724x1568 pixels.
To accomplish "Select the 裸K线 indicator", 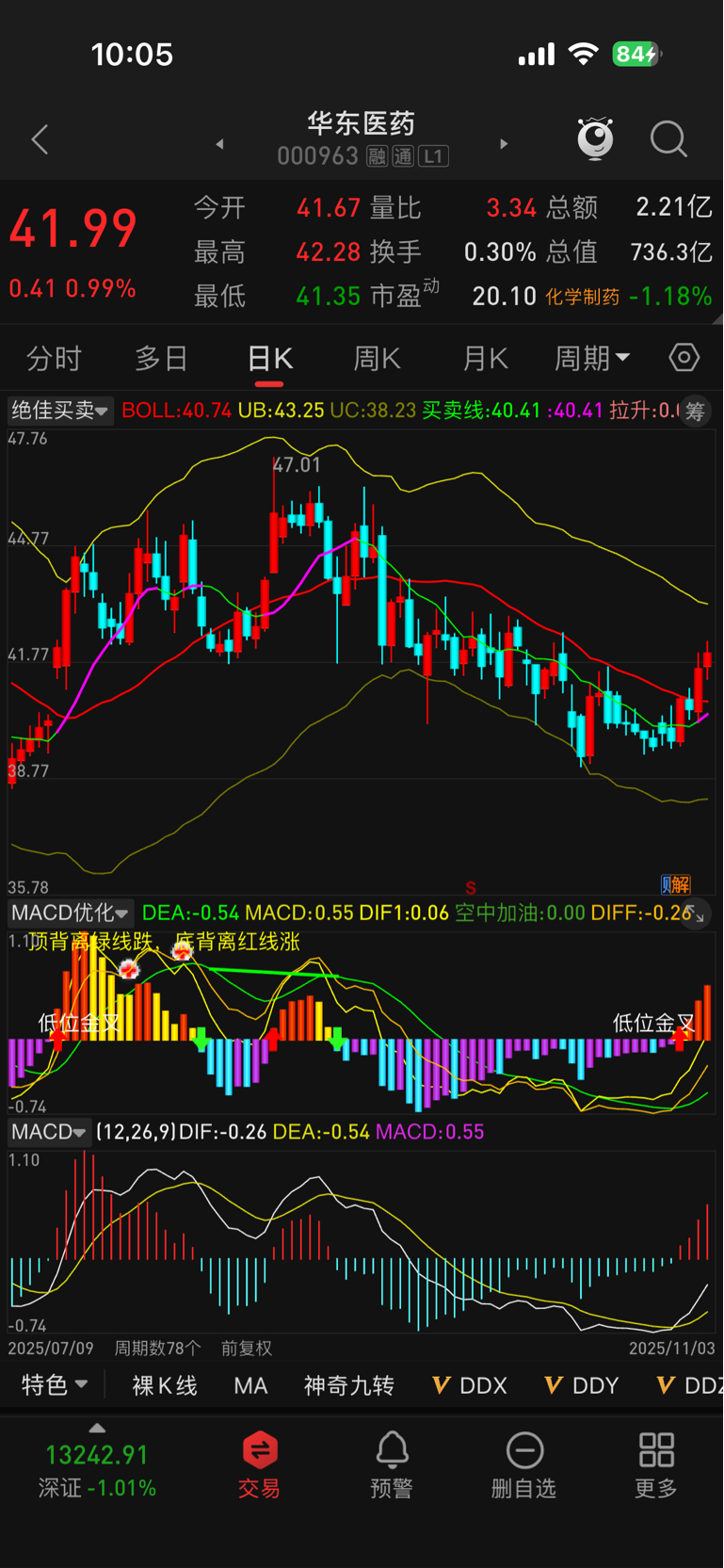I will tap(165, 1385).
